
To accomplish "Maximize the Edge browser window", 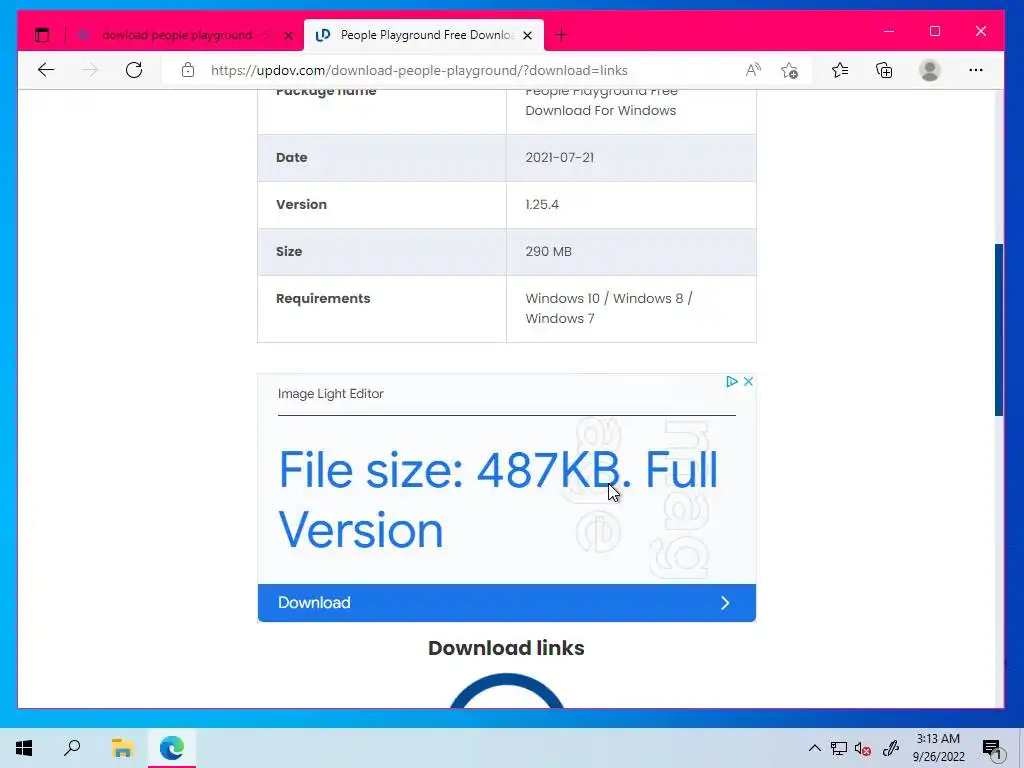I will coord(935,31).
